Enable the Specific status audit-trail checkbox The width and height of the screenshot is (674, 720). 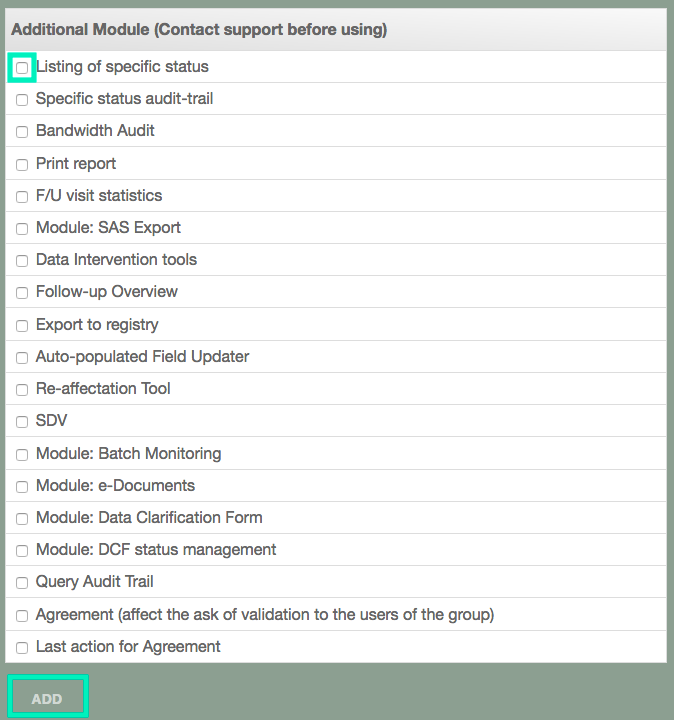click(x=22, y=100)
